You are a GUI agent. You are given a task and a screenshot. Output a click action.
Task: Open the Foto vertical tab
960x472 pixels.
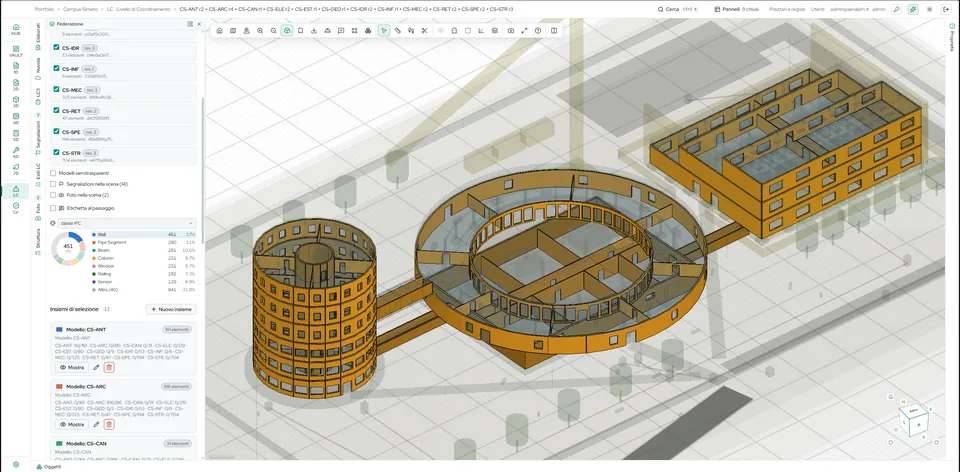point(38,209)
